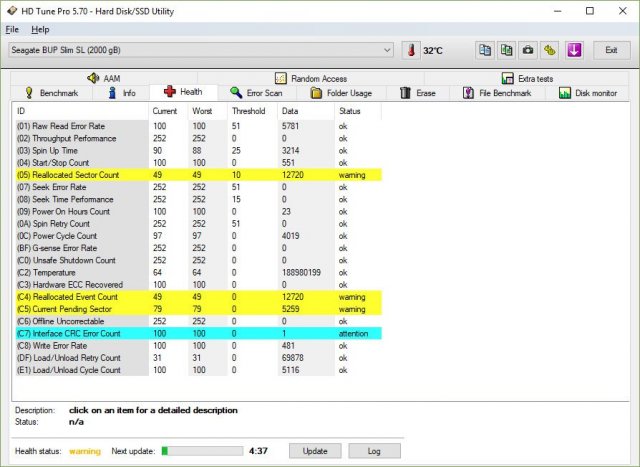Viewport: 640px width, 467px height.
Task: Click the purple down-arrow save icon
Action: click(574, 50)
